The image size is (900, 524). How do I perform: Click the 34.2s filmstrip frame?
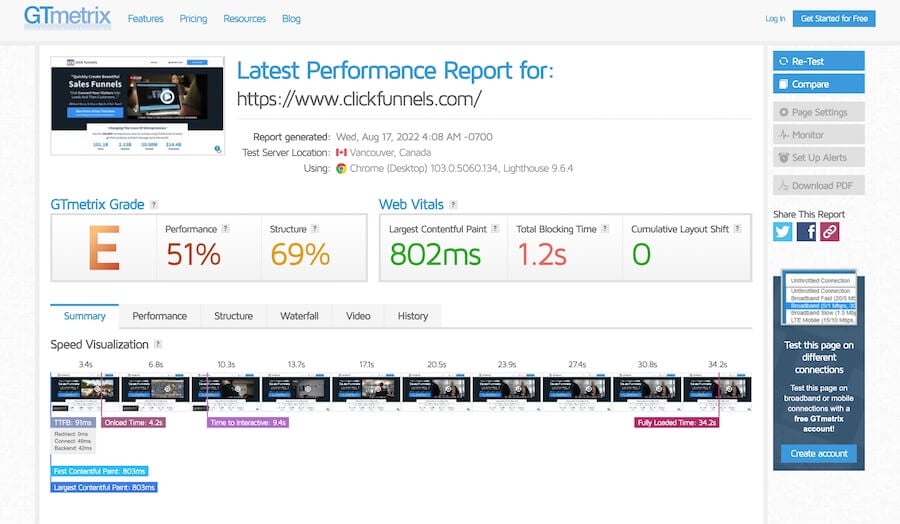[x=717, y=393]
